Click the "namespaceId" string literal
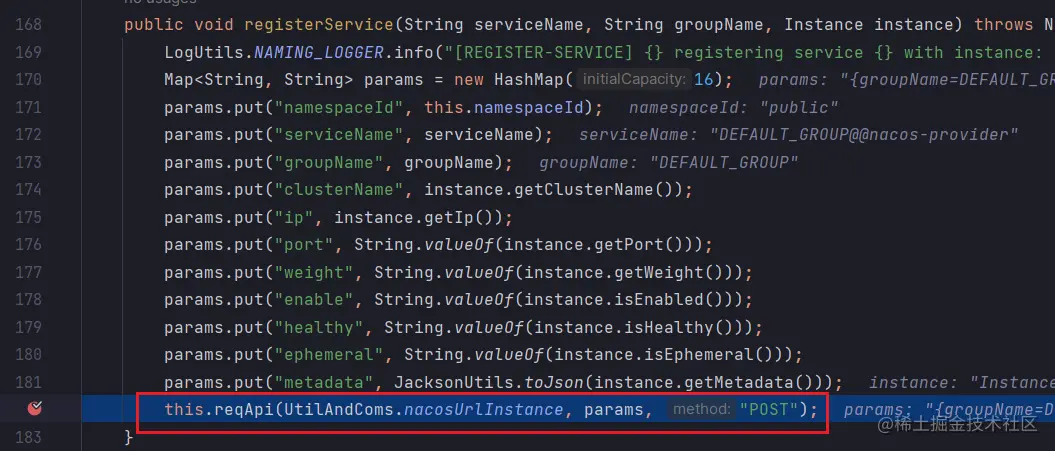The height and width of the screenshot is (451, 1055). 340,108
